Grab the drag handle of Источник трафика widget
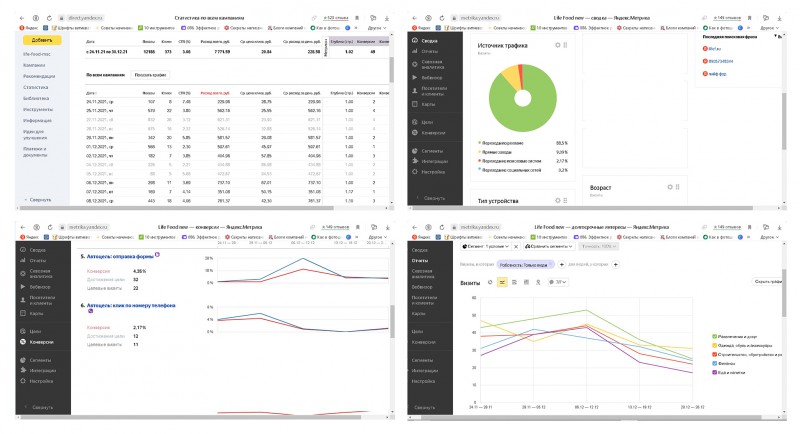 click(x=565, y=45)
